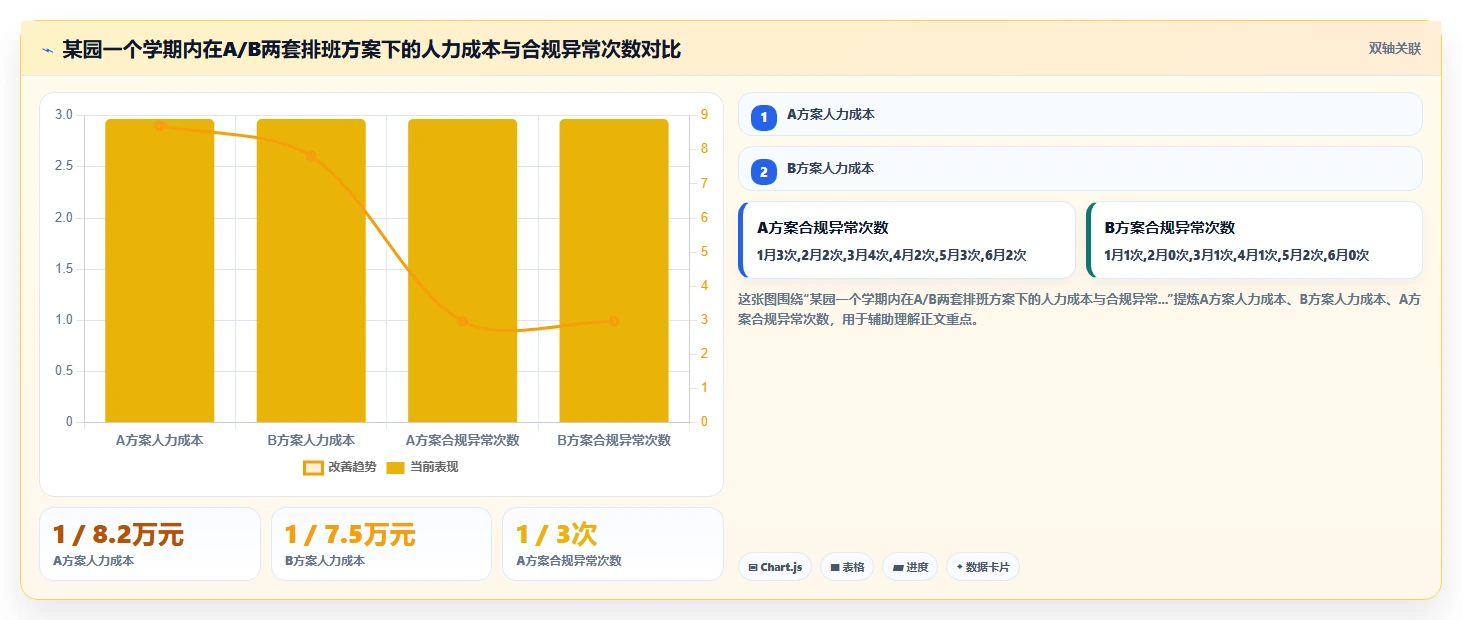The width and height of the screenshot is (1462, 620).
Task: Click the sparkle icon in 数据卡片 chip
Action: pyautogui.click(x=960, y=567)
